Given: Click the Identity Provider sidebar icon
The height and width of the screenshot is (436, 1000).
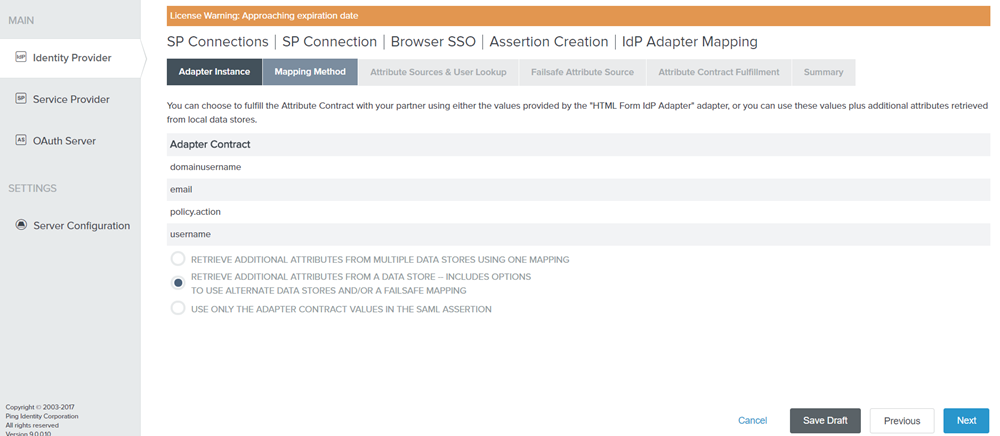Looking at the screenshot, I should coord(21,58).
